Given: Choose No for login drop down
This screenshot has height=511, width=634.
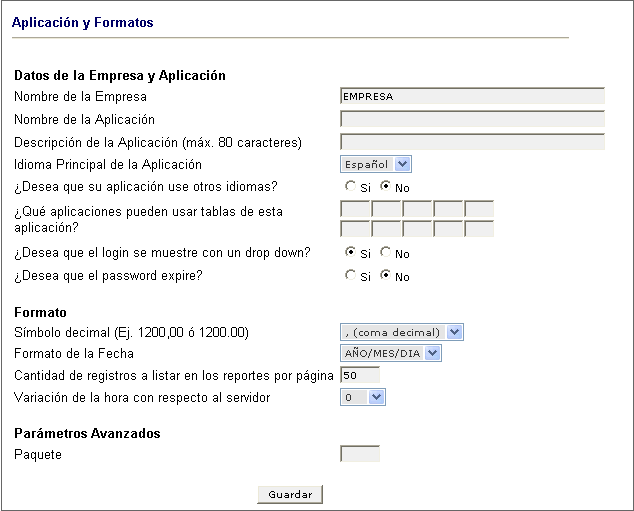Looking at the screenshot, I should coord(385,252).
